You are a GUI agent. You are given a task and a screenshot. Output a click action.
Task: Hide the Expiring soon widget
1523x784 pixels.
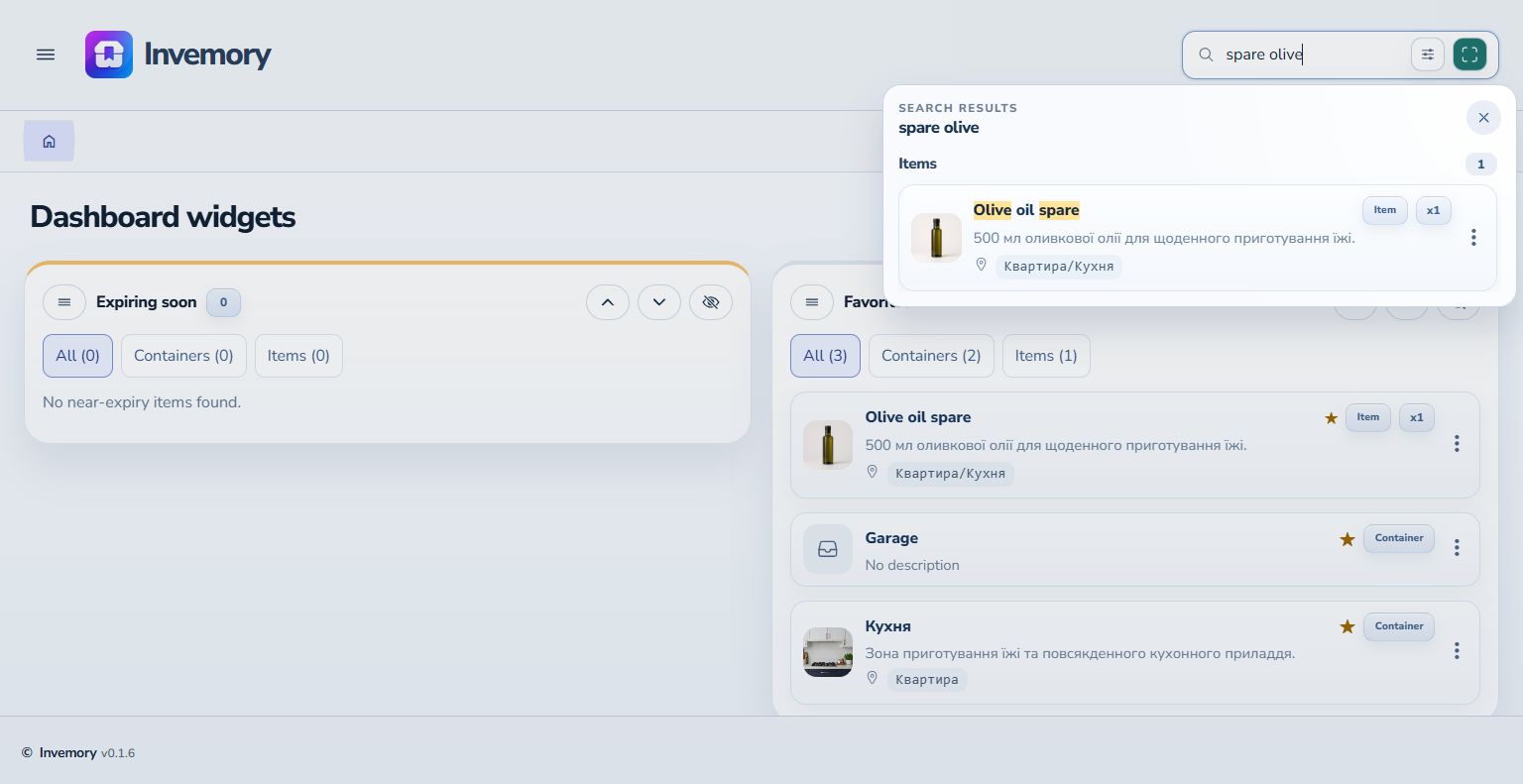[711, 302]
